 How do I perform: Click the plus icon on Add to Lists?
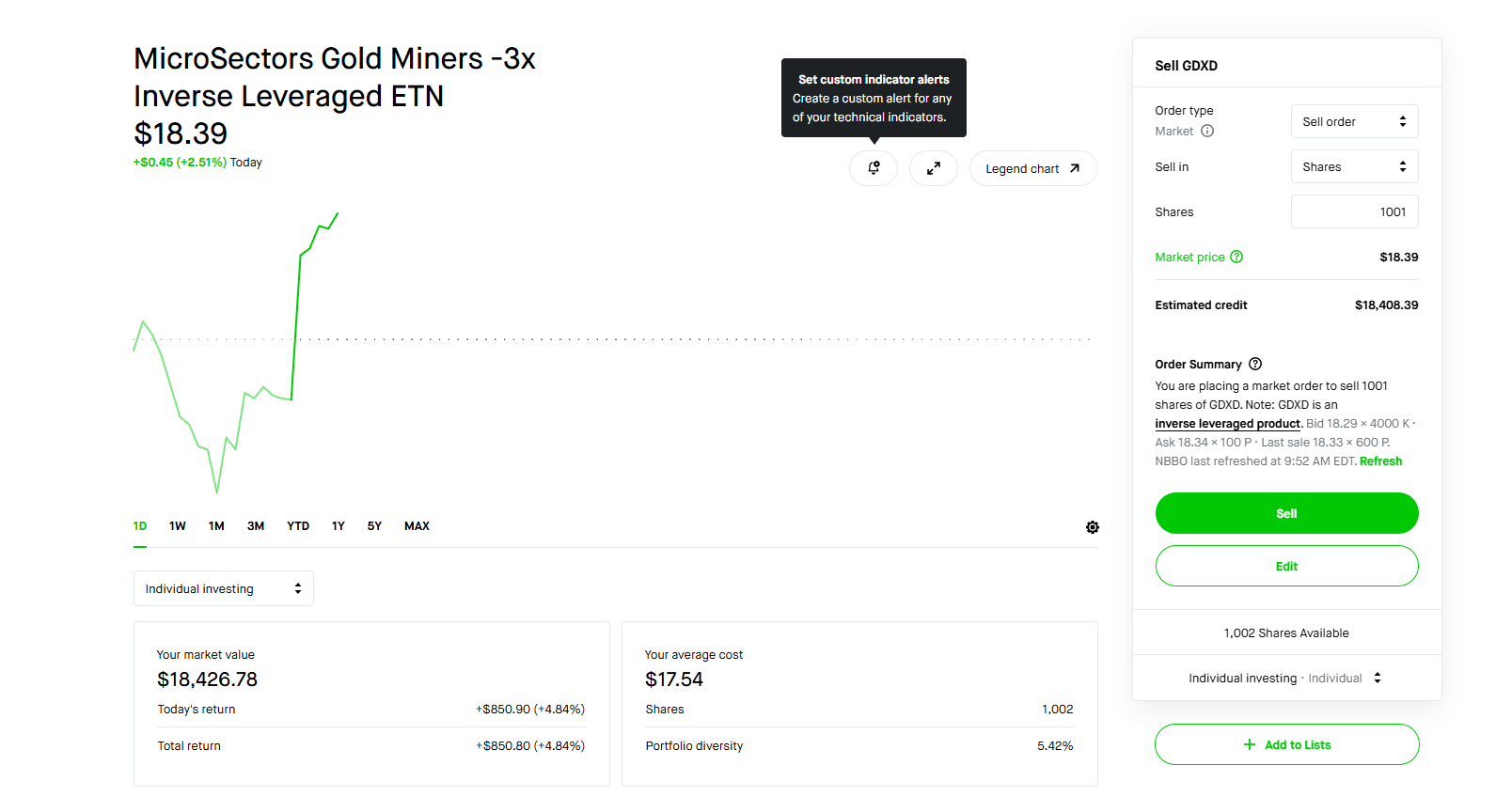pos(1250,744)
